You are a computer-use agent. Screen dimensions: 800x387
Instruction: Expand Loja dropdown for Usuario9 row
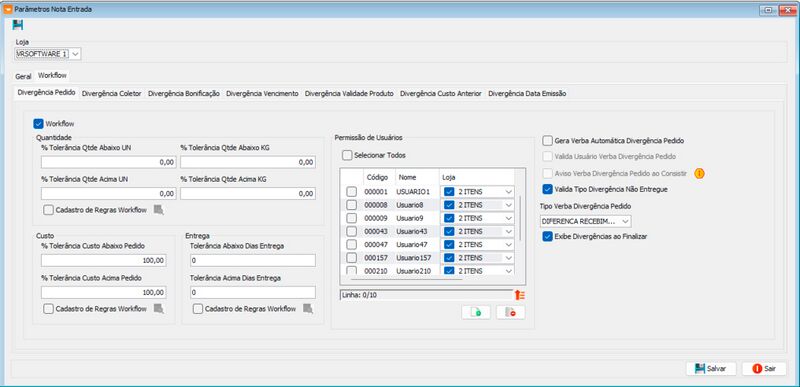[x=508, y=218]
